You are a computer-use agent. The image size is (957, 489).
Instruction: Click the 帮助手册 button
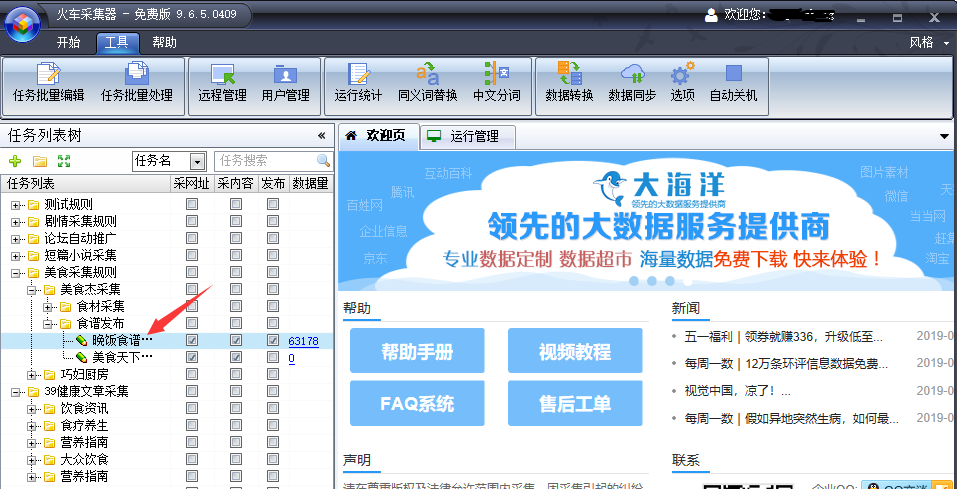click(x=417, y=350)
